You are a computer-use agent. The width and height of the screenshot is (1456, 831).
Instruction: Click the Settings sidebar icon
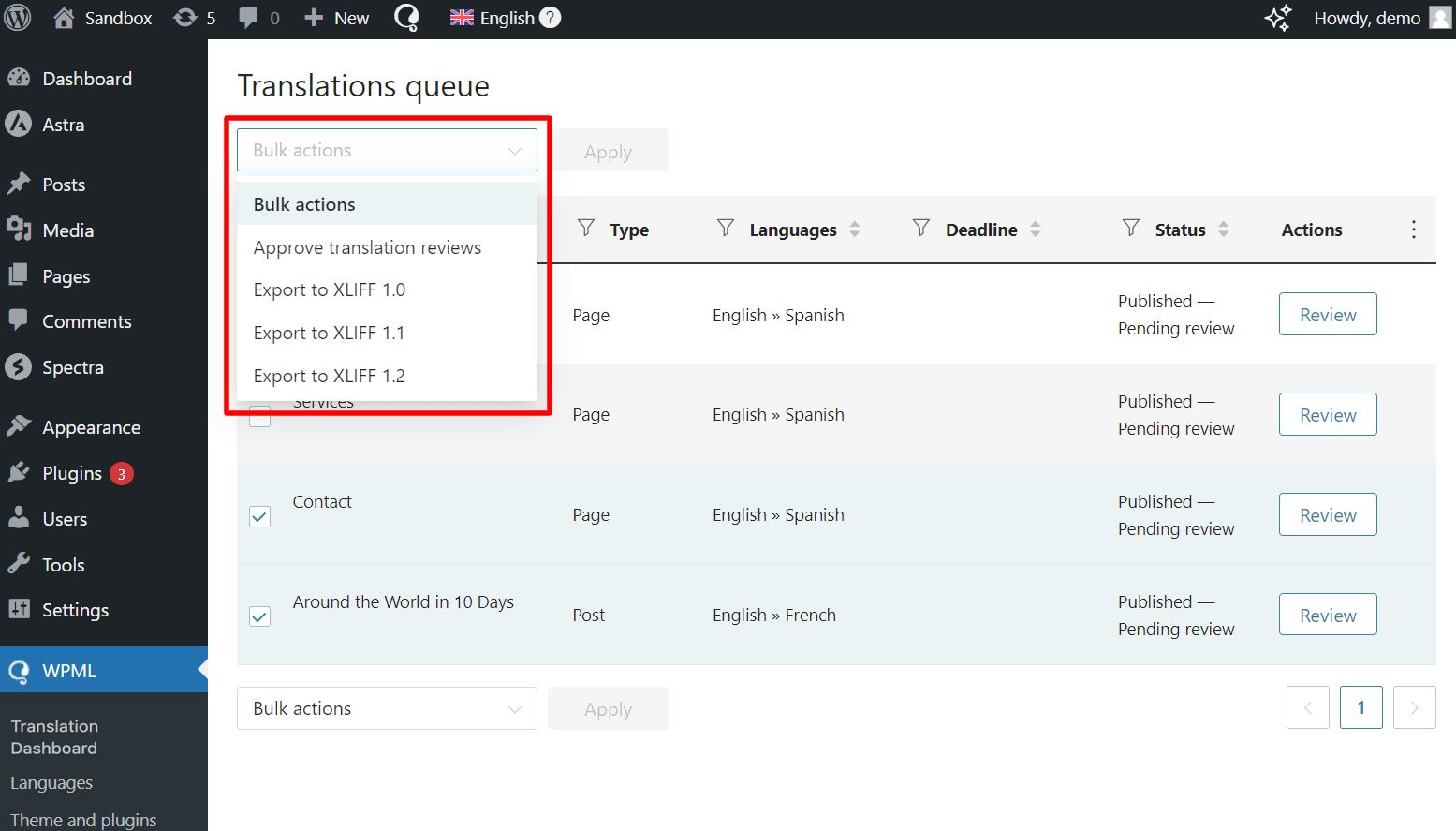pos(19,609)
